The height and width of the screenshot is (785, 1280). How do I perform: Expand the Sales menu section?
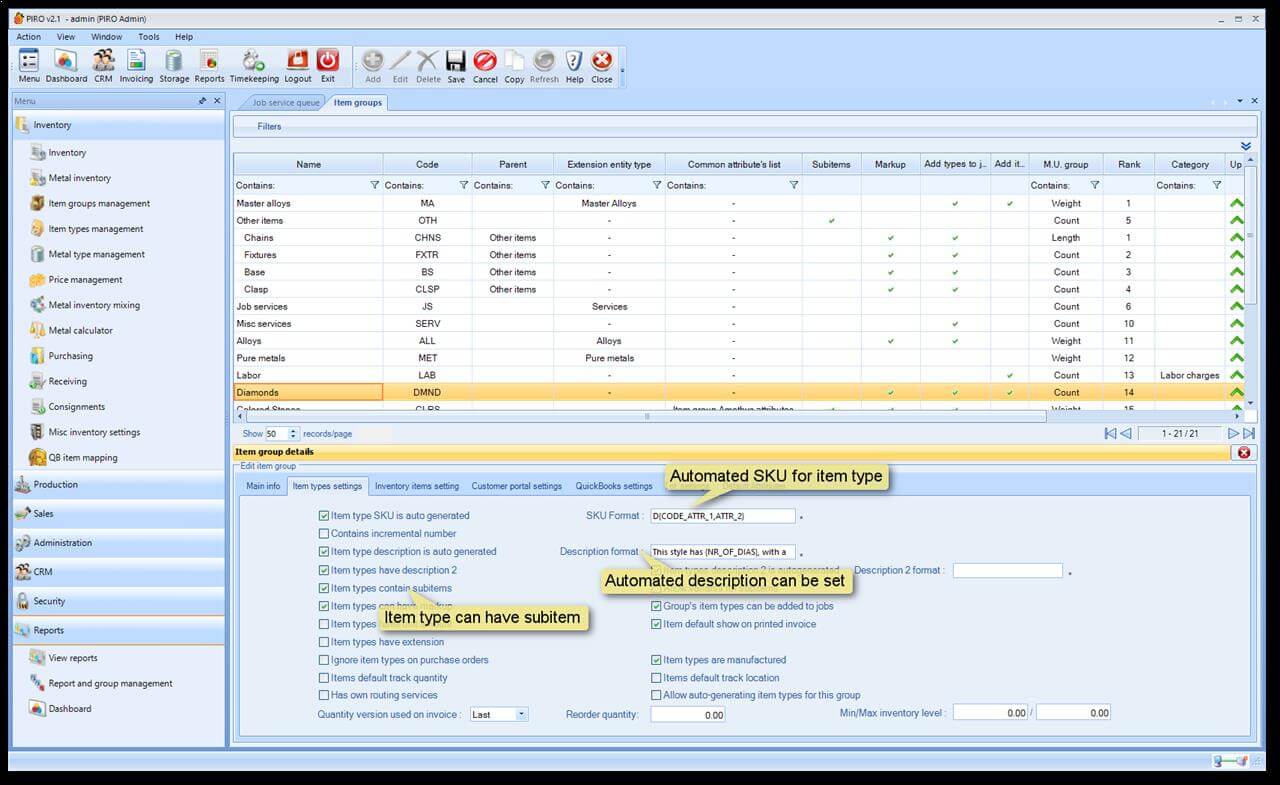click(x=118, y=513)
